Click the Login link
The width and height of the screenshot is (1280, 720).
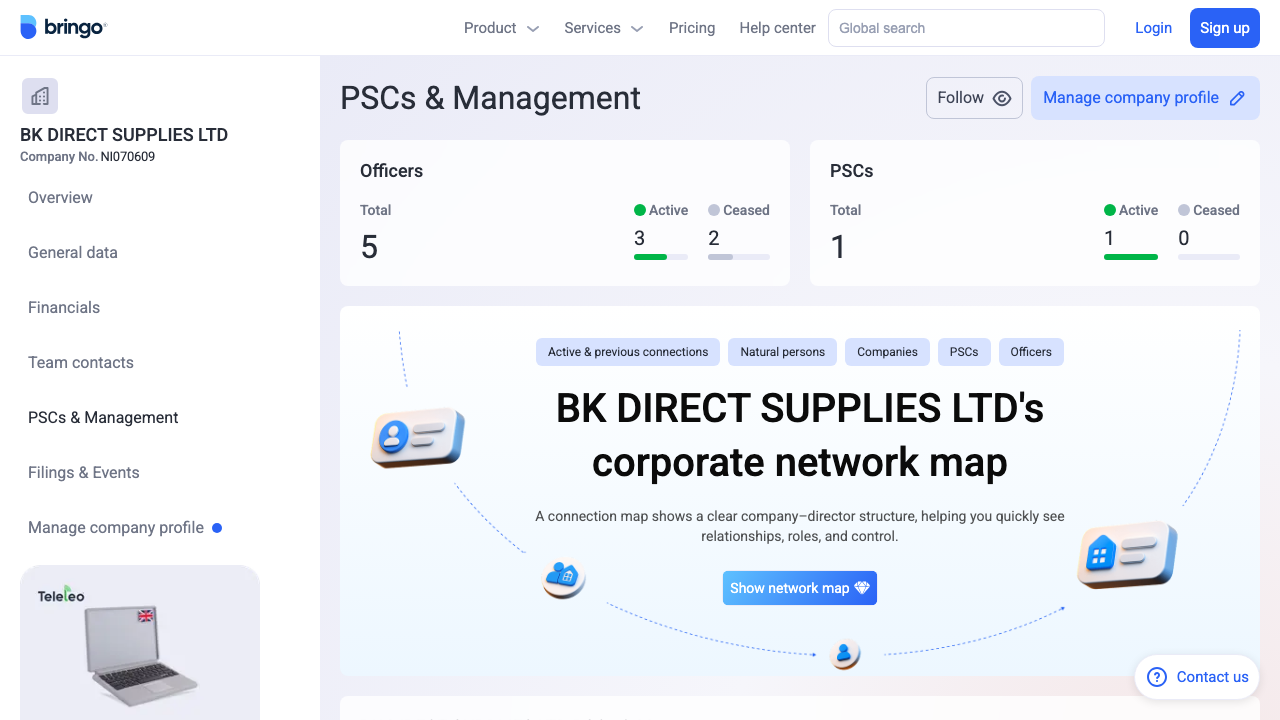pos(1153,28)
